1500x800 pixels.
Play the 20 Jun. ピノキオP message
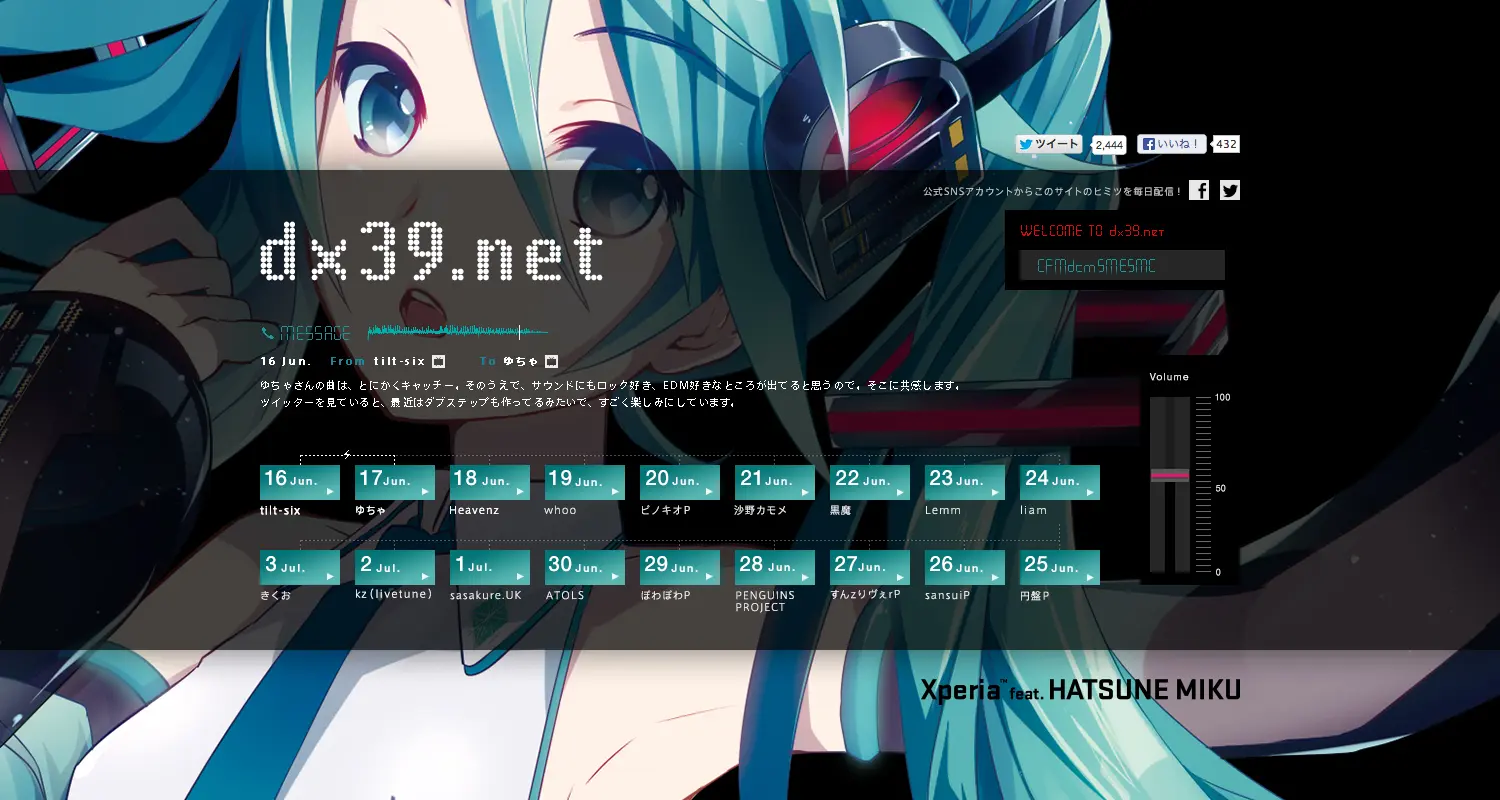coord(680,482)
